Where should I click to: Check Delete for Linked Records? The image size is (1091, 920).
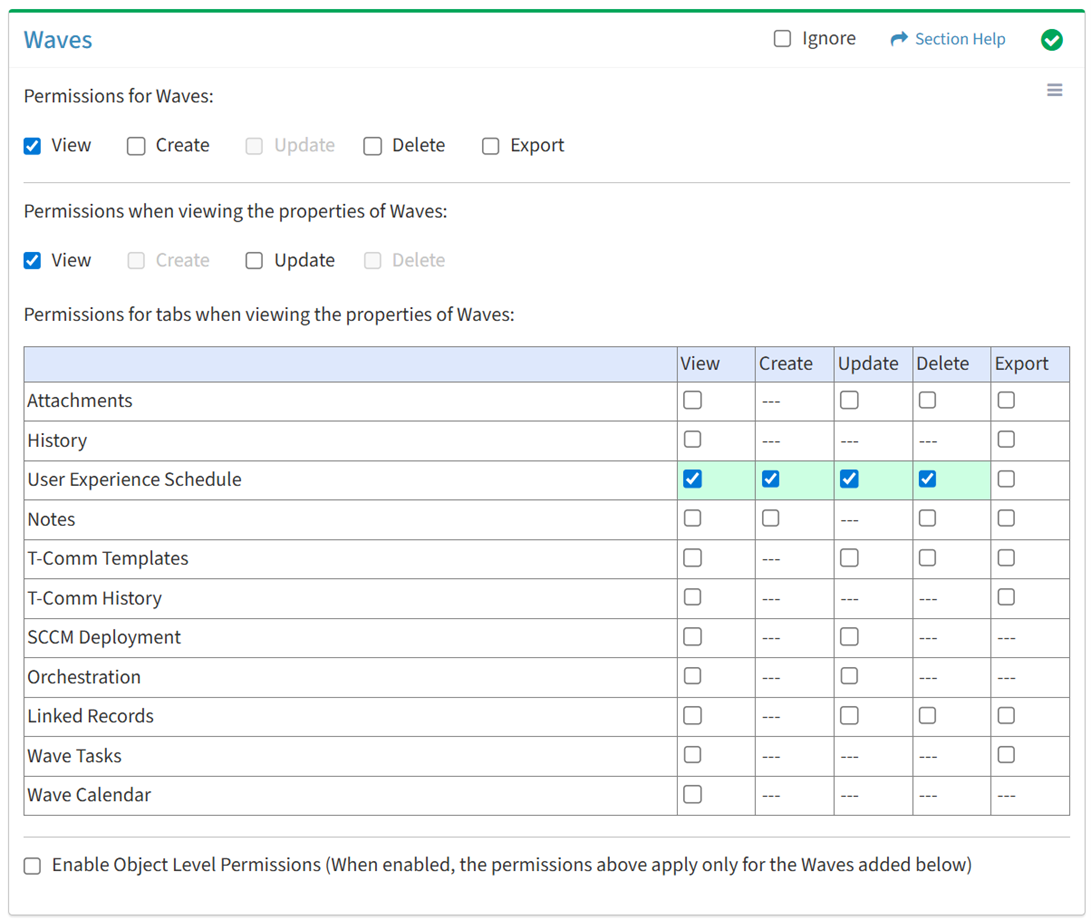pos(927,716)
